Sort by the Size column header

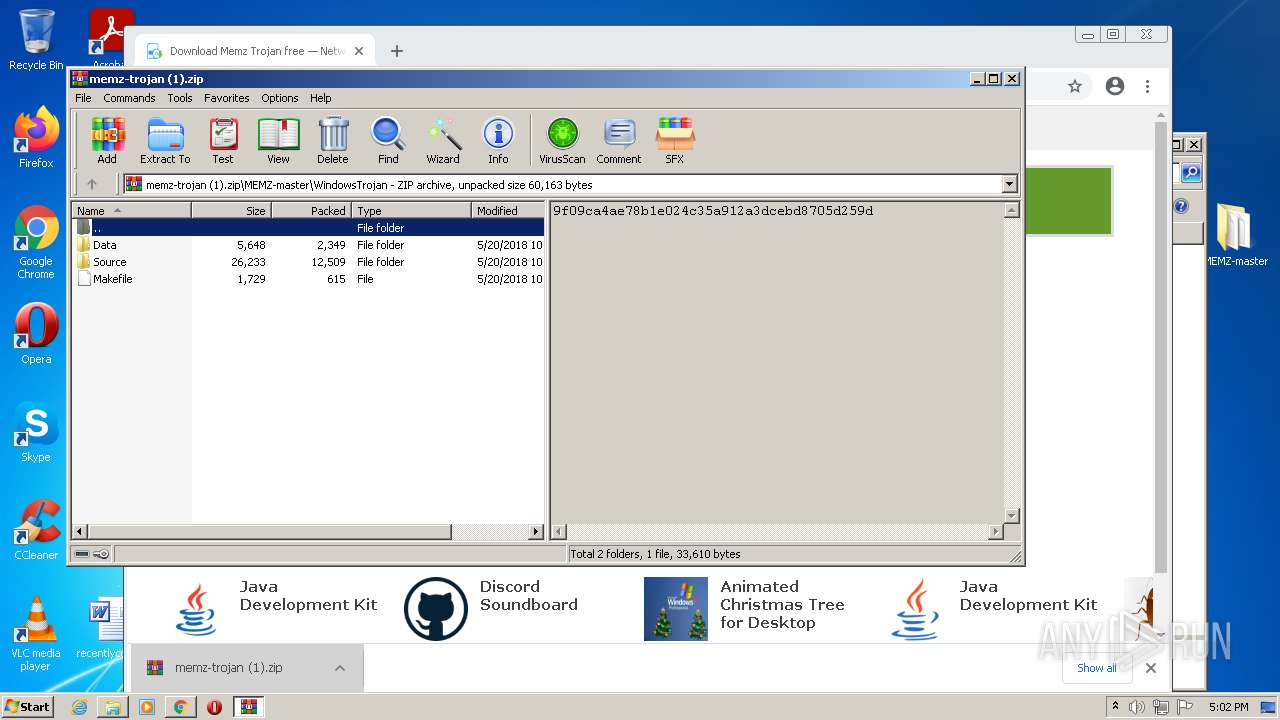coord(231,210)
